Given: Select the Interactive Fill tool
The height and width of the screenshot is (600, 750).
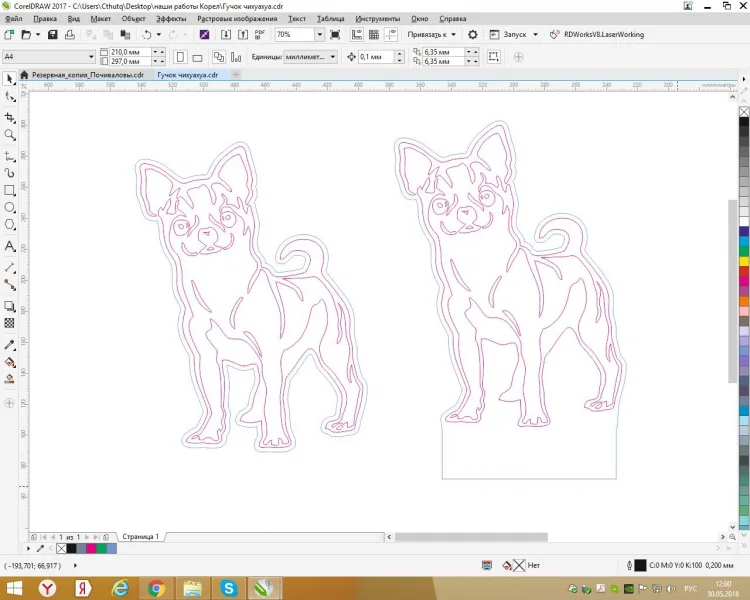Looking at the screenshot, I should tap(10, 362).
